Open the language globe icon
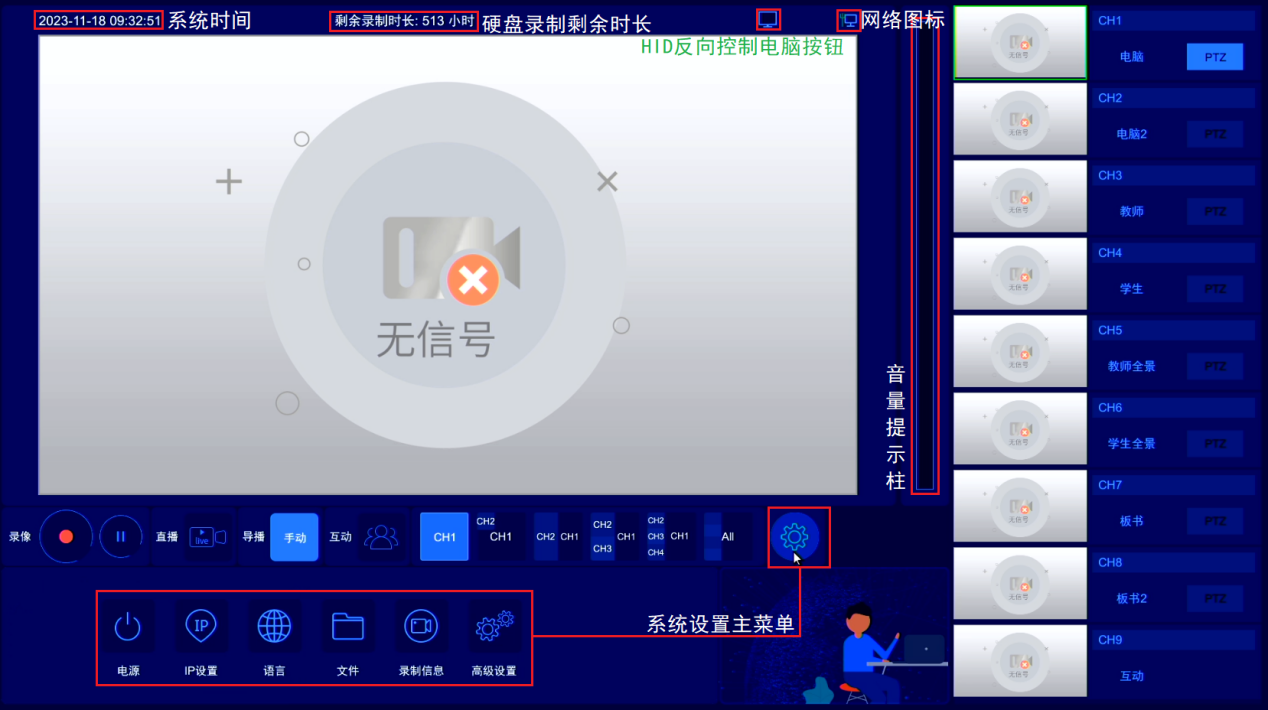Viewport: 1268px width, 710px height. click(274, 627)
